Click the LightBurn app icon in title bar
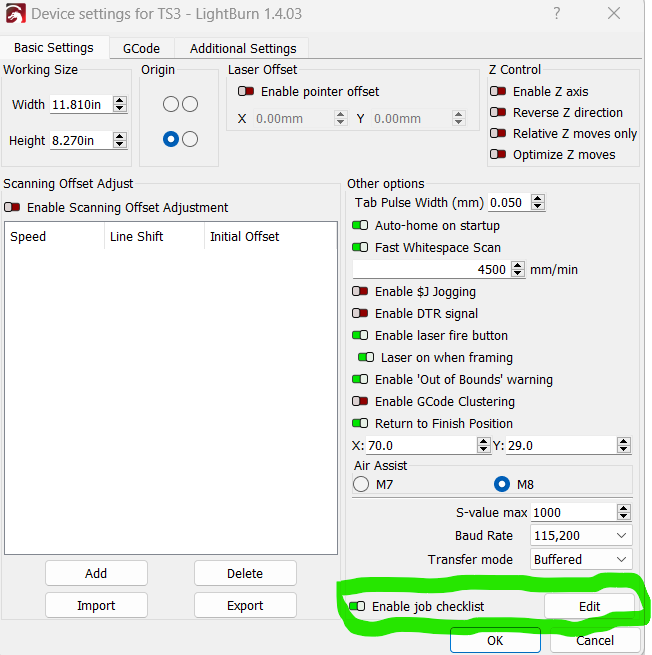This screenshot has height=655, width=652. click(16, 13)
